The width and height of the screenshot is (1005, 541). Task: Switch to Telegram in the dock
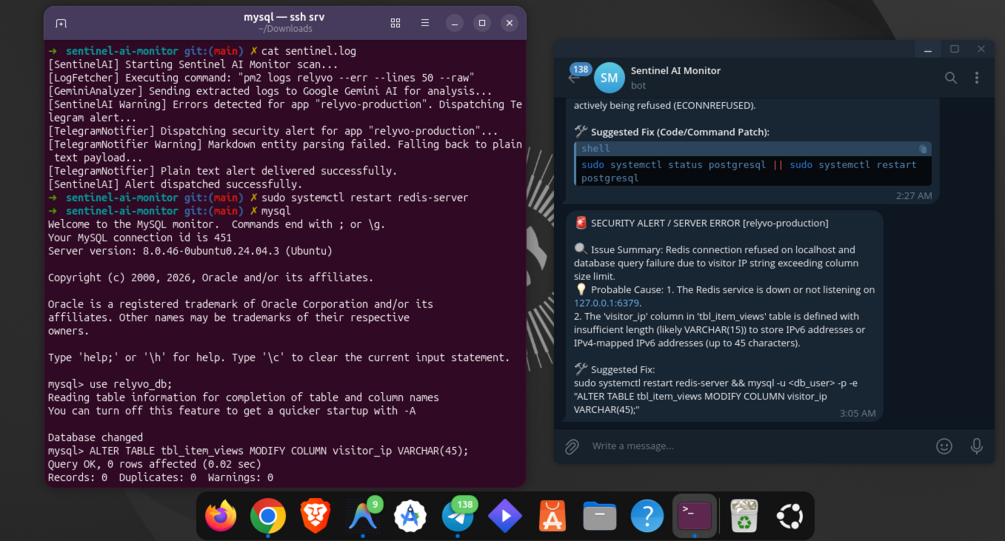pos(458,515)
